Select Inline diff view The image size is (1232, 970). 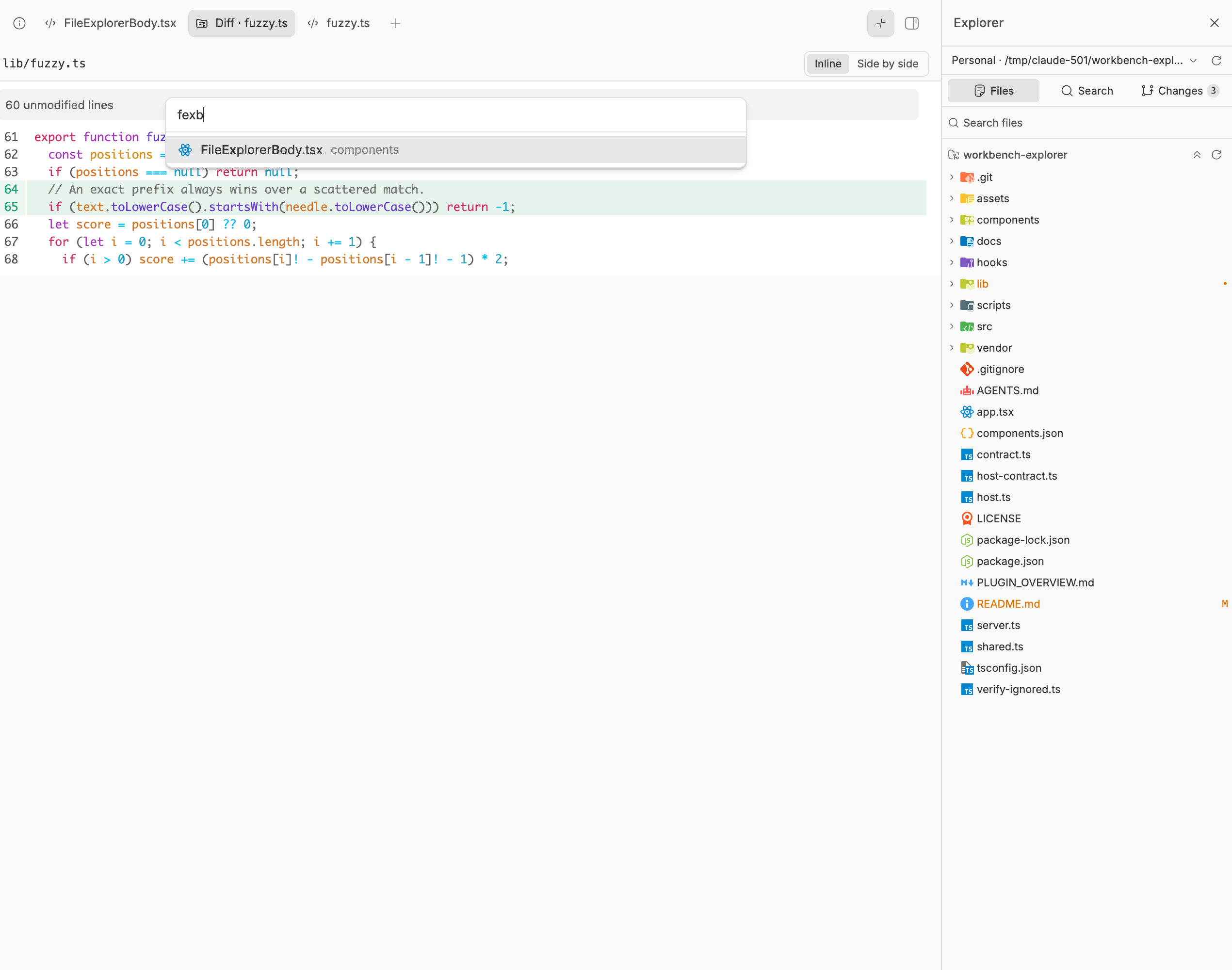point(827,64)
